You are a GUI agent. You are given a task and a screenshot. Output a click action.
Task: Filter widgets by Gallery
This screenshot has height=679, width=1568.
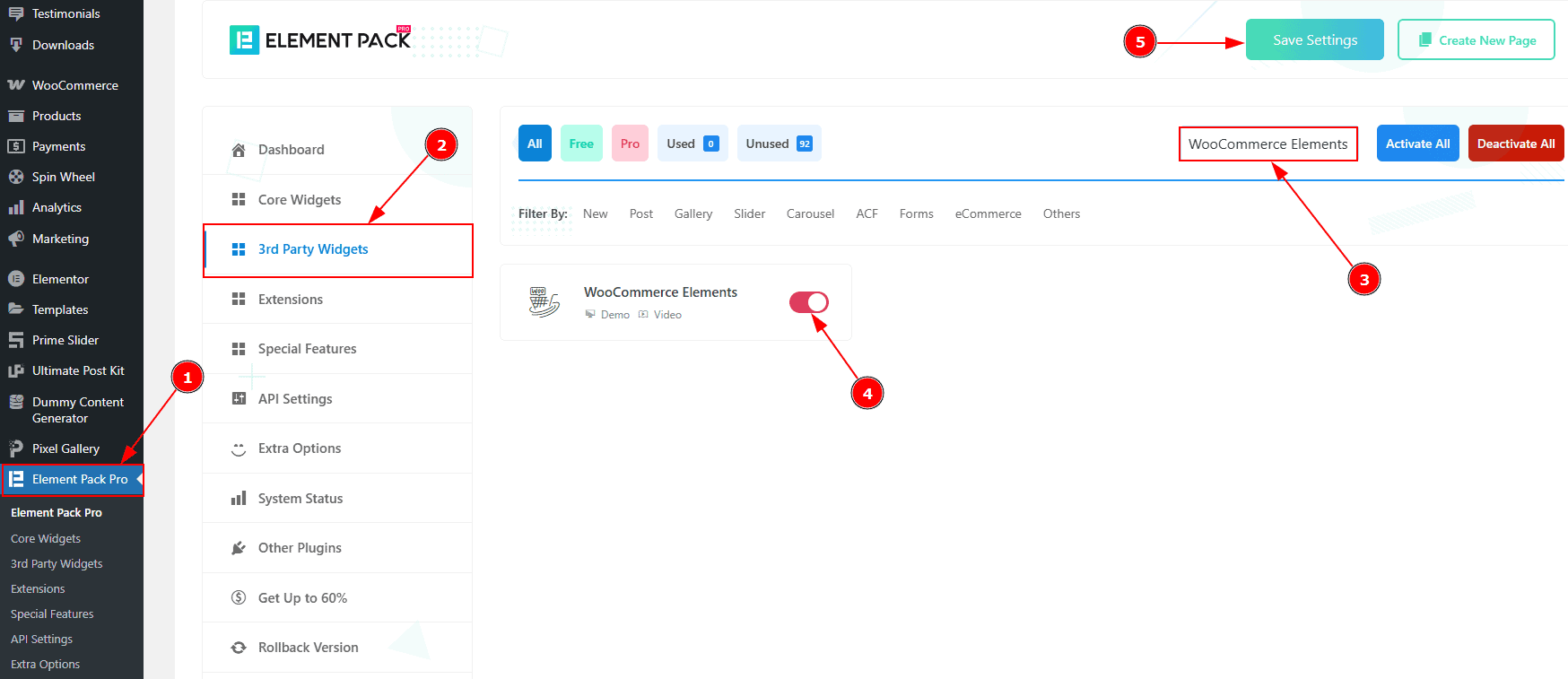[x=693, y=213]
